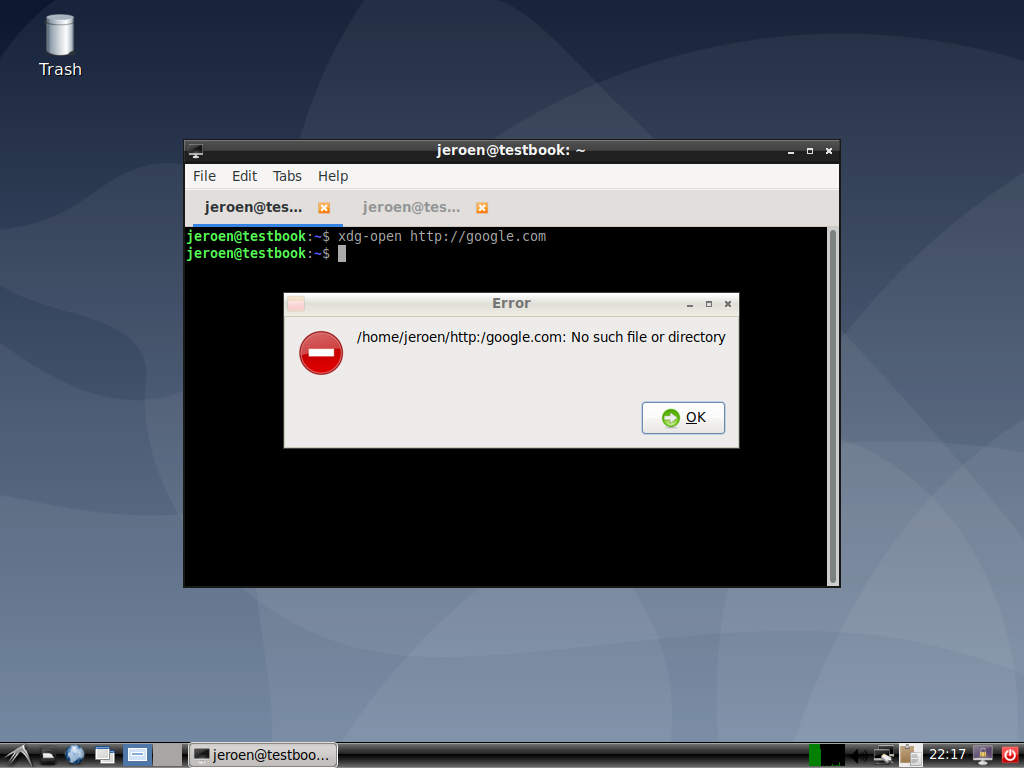Image resolution: width=1024 pixels, height=768 pixels.
Task: Click the screen lock icon
Action: coord(982,756)
